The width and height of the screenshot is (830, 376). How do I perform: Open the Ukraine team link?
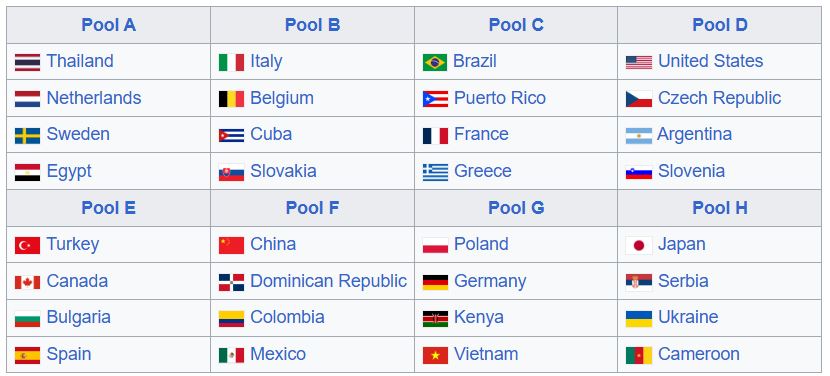688,317
